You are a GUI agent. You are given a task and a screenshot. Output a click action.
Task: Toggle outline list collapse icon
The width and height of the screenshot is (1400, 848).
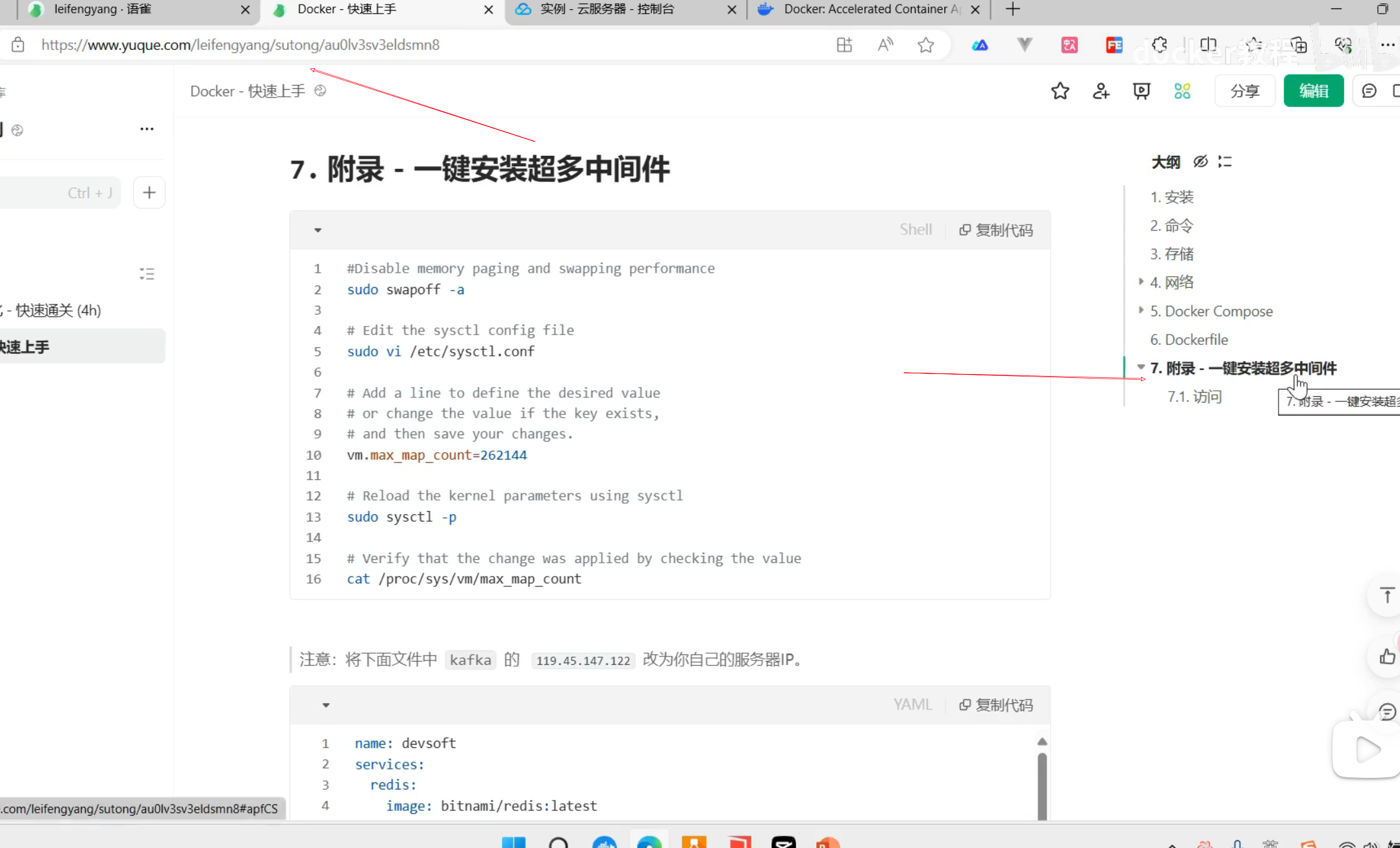pos(1225,161)
